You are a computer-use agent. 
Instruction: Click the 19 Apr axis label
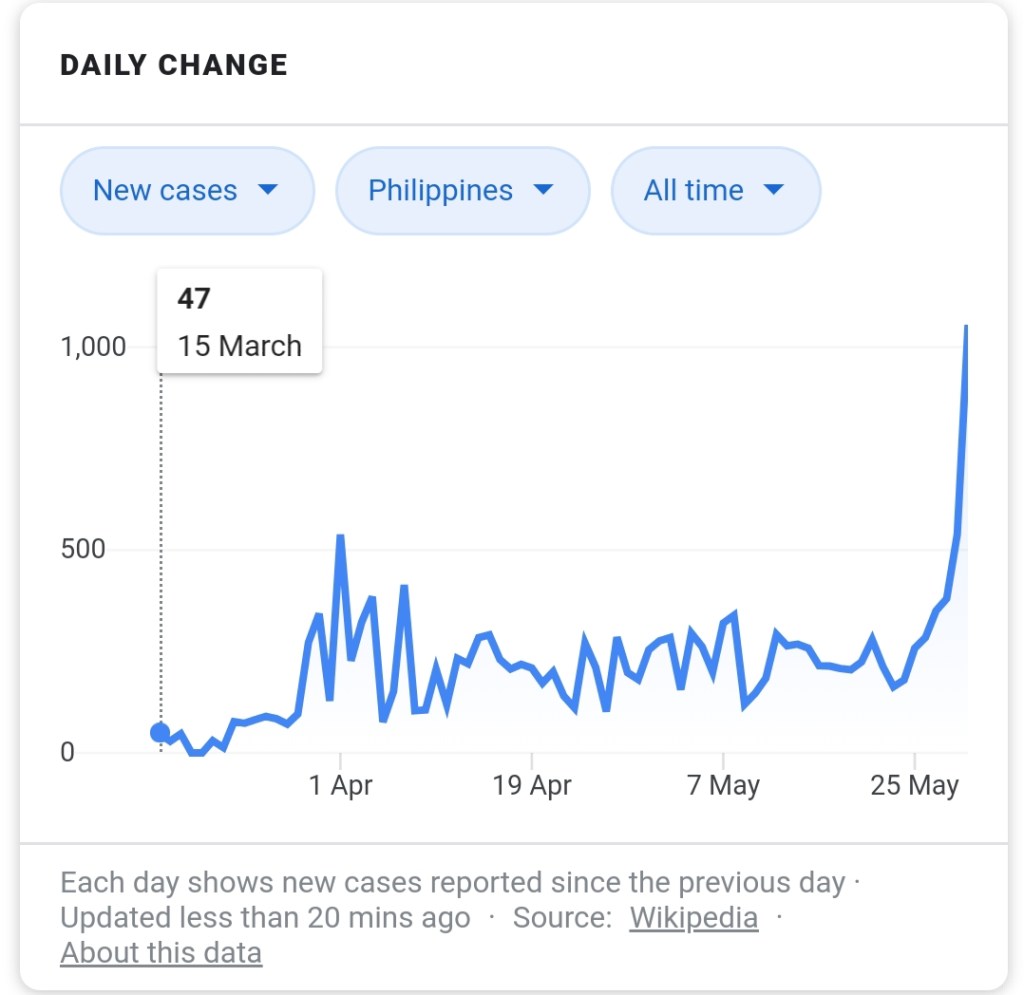pos(531,785)
